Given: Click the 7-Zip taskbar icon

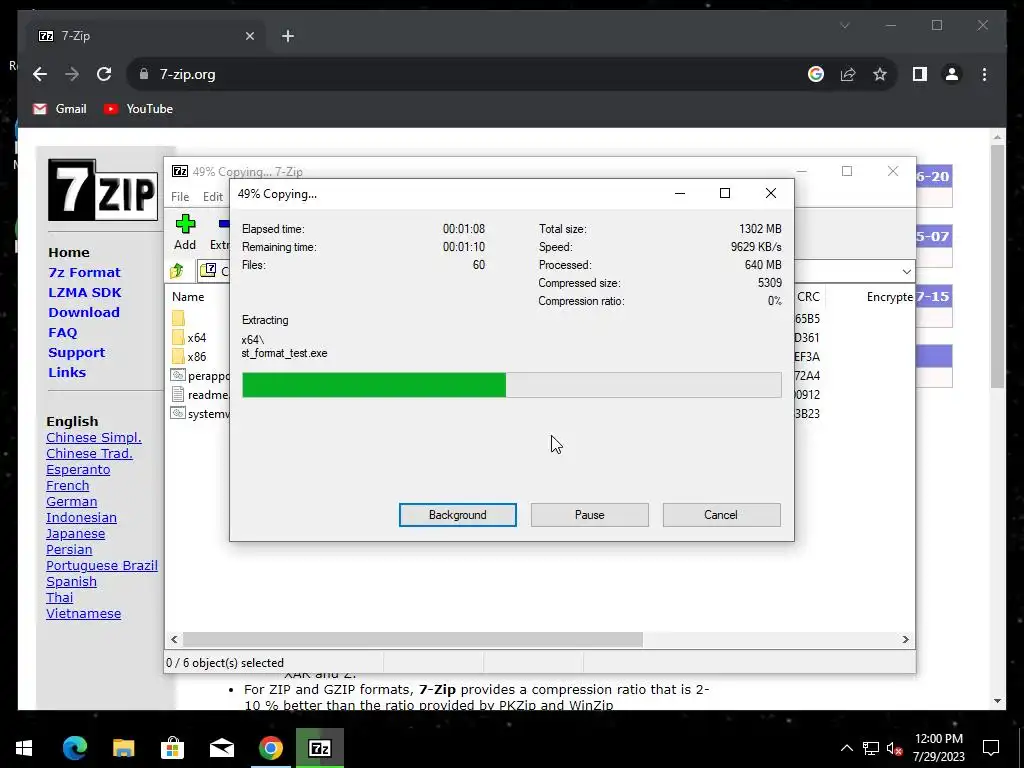Looking at the screenshot, I should 319,748.
